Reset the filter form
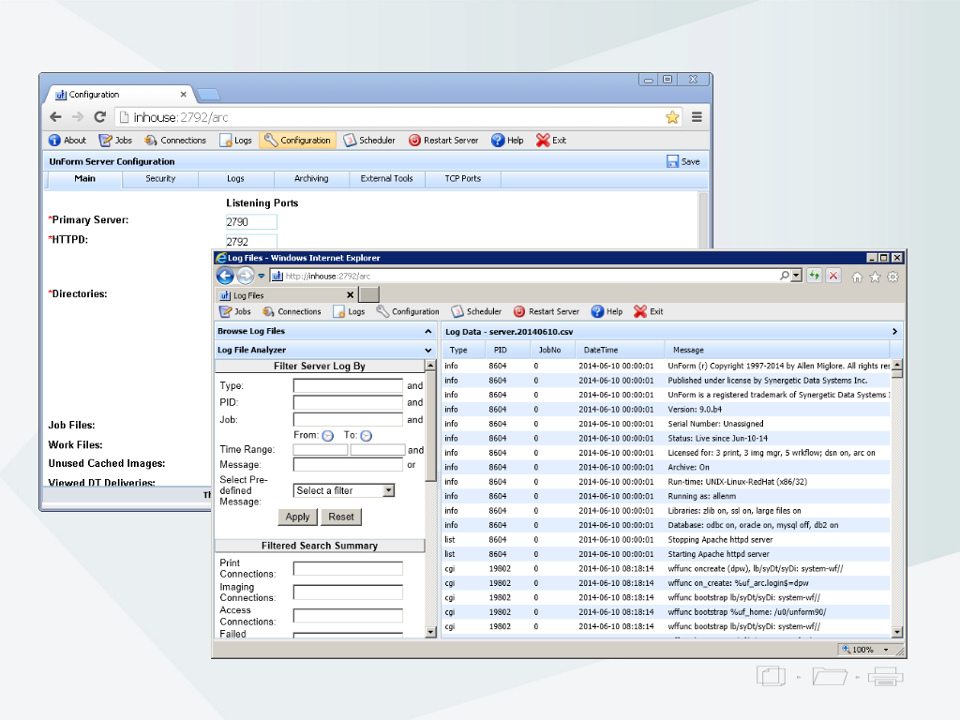Image resolution: width=960 pixels, height=720 pixels. [341, 517]
